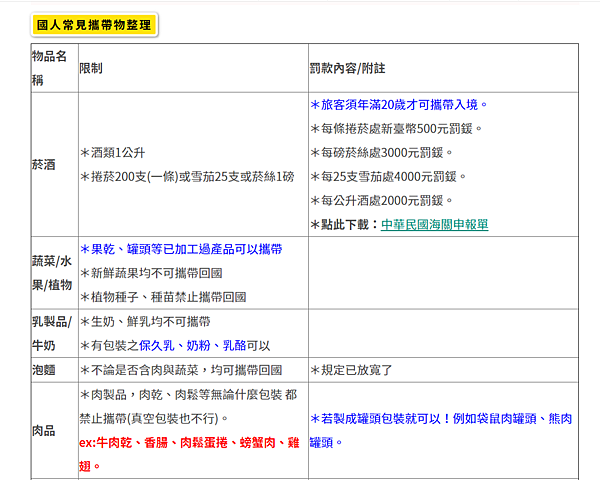
Task: Click the line 每公升酒處2000元罰鍰
Action: 382,201
